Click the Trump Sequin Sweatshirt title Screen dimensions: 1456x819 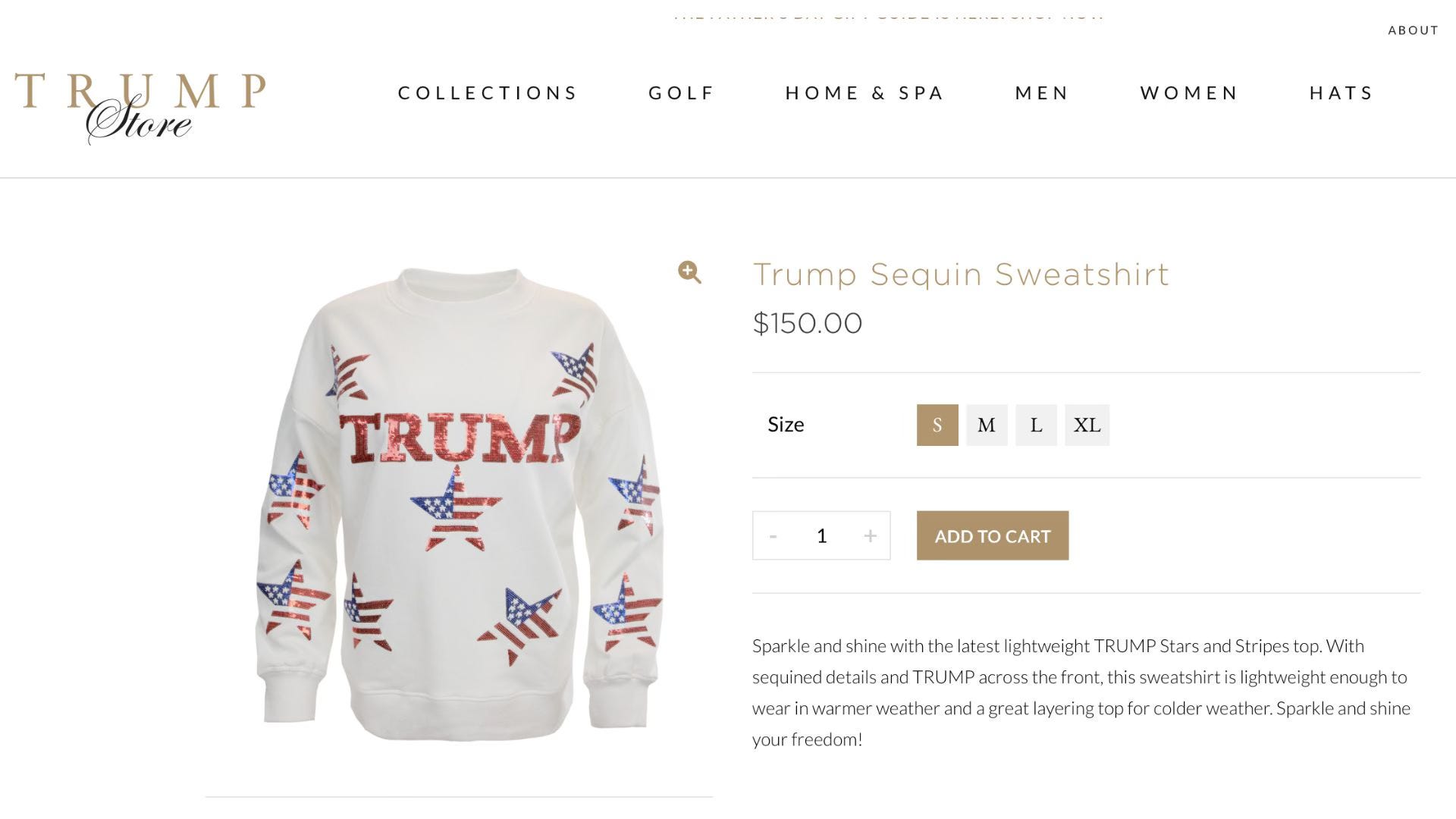[x=961, y=275]
